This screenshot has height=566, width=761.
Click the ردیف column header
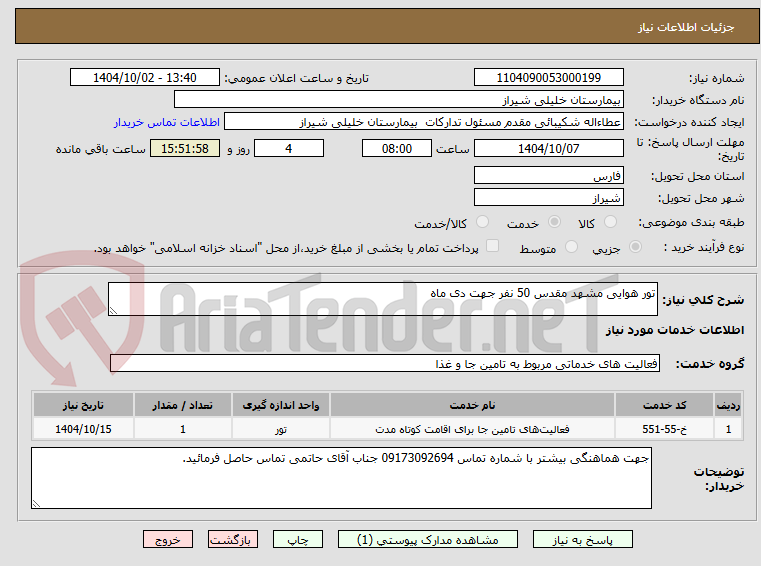(x=728, y=405)
